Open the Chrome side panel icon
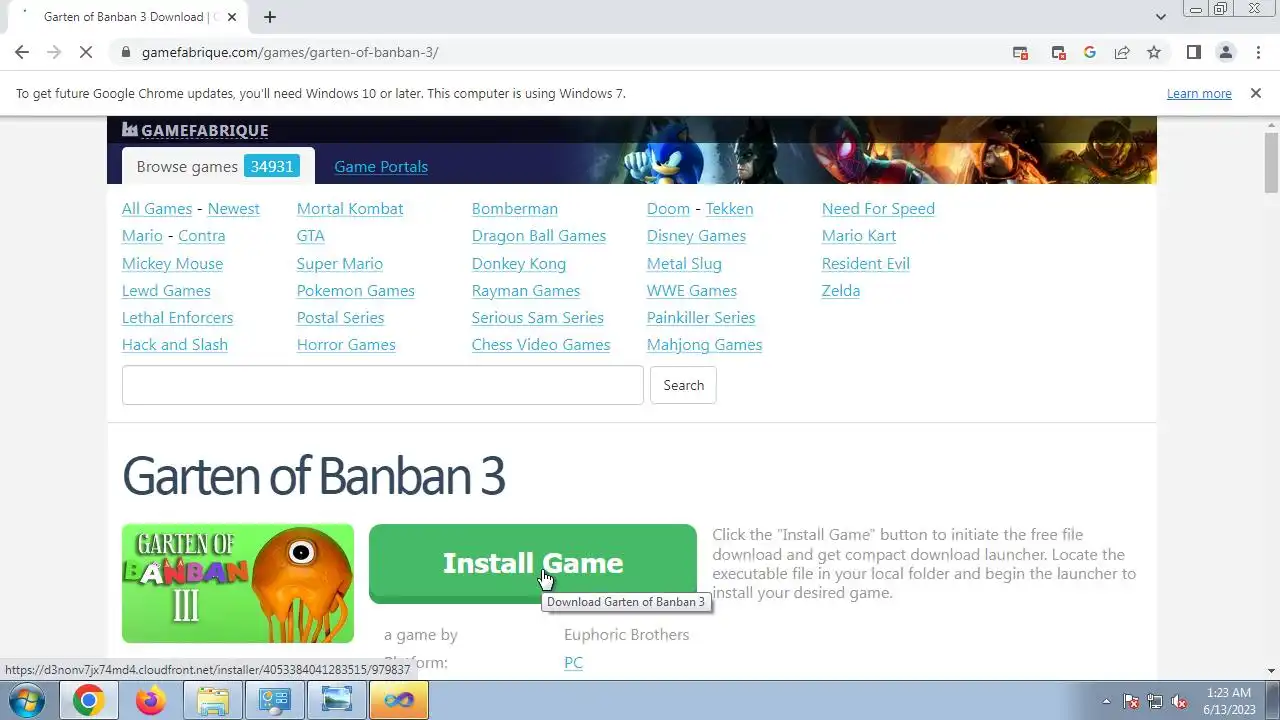1280x720 pixels. [x=1193, y=52]
